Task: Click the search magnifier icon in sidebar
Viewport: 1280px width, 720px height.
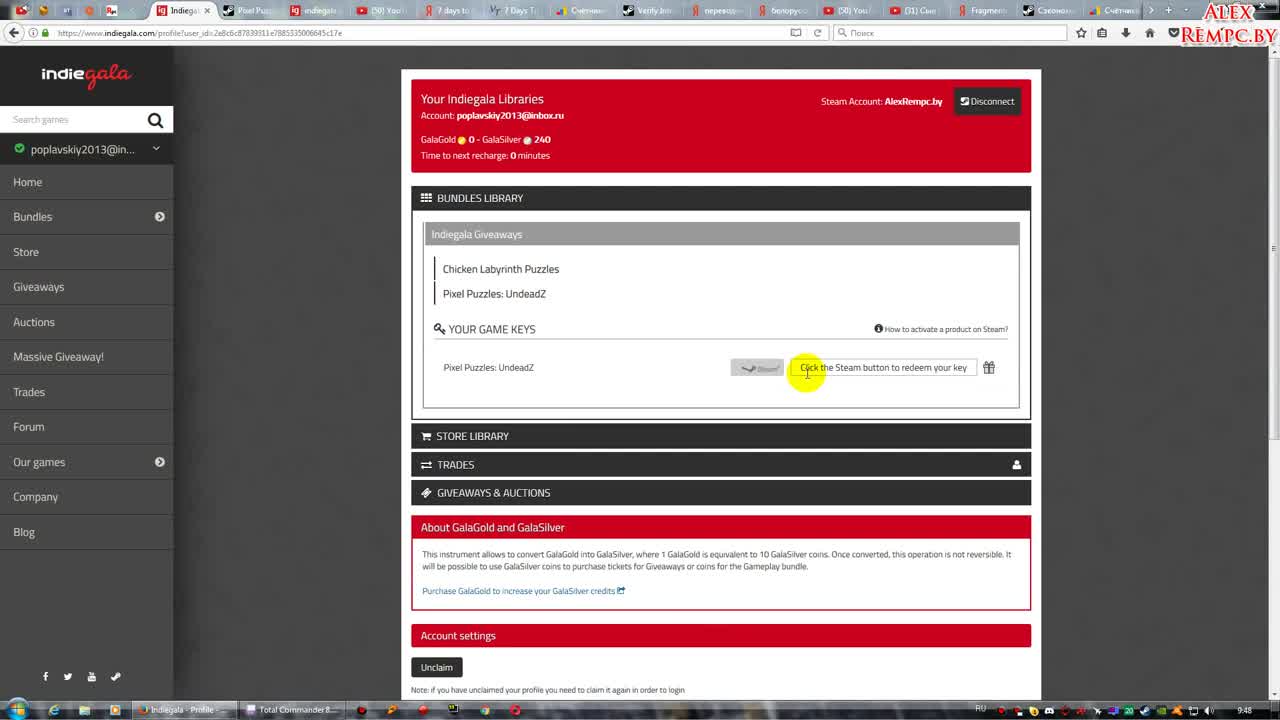Action: coord(155,120)
